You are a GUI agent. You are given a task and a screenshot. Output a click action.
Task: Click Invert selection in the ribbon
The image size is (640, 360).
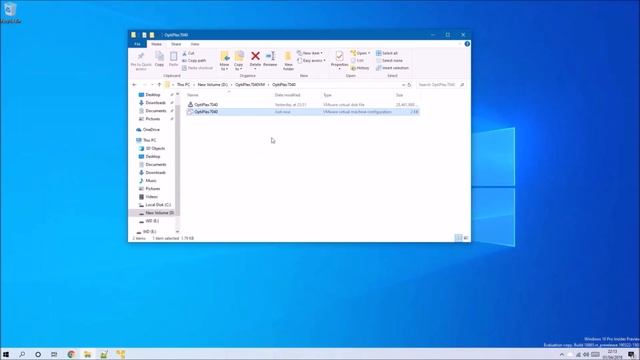(x=392, y=68)
